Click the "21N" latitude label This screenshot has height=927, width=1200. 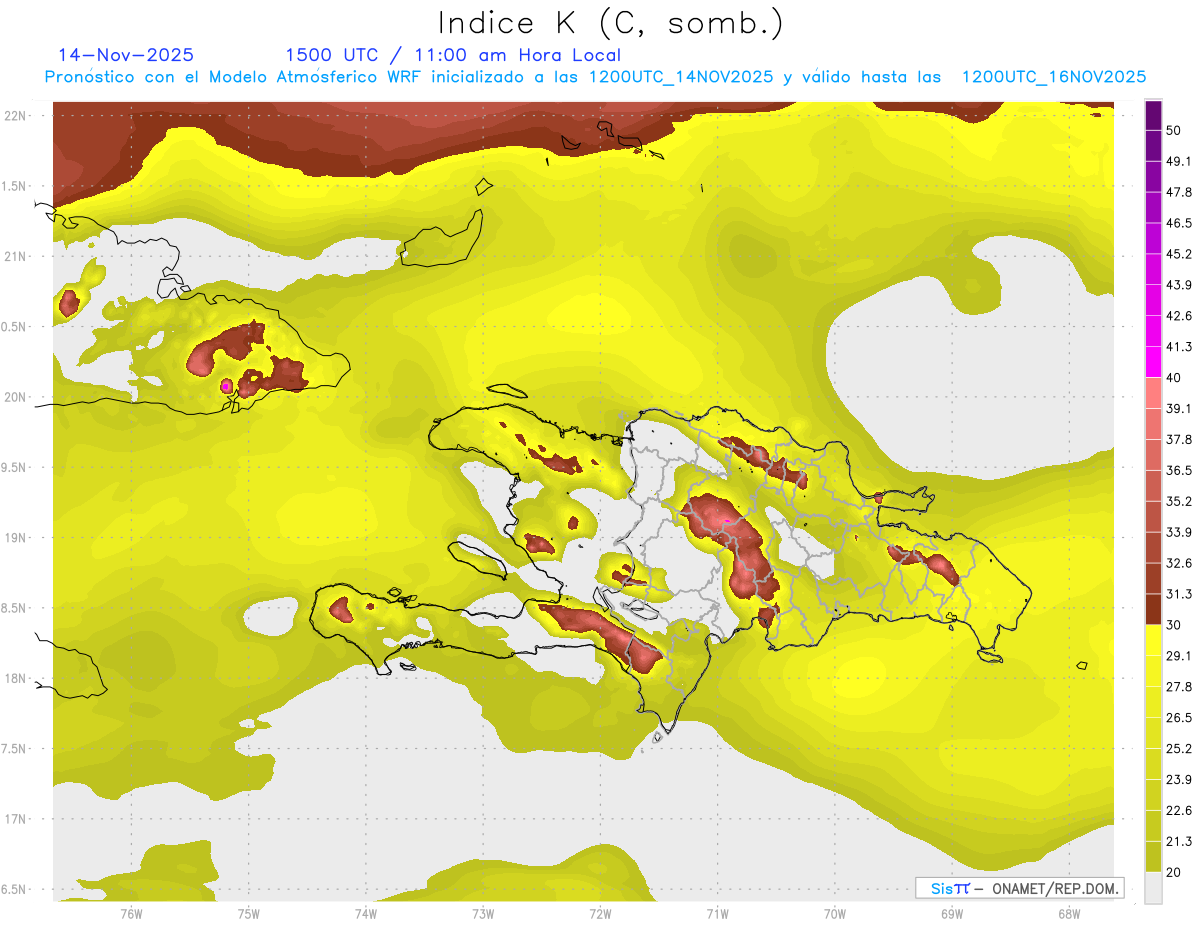point(15,256)
